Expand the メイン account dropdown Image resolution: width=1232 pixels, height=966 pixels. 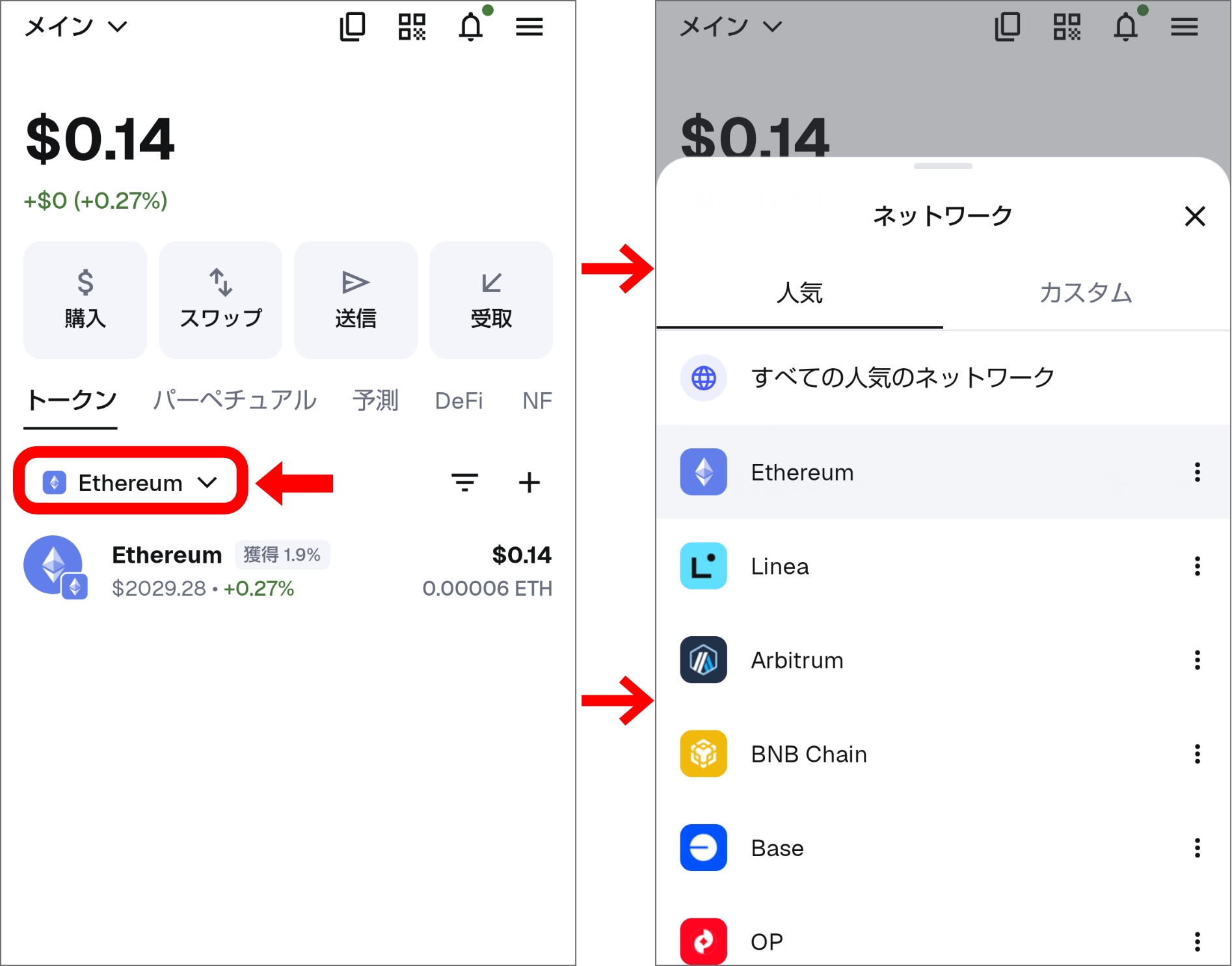click(74, 26)
